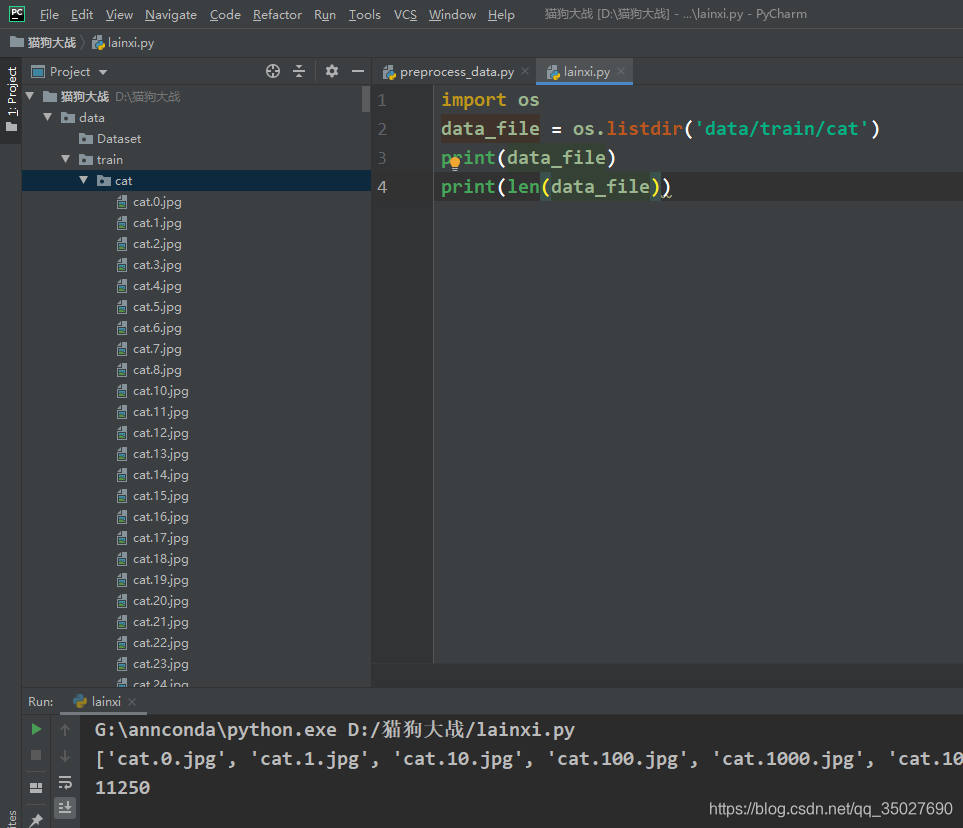This screenshot has width=963, height=828.
Task: Restore layout in the Run panel
Action: click(34, 787)
